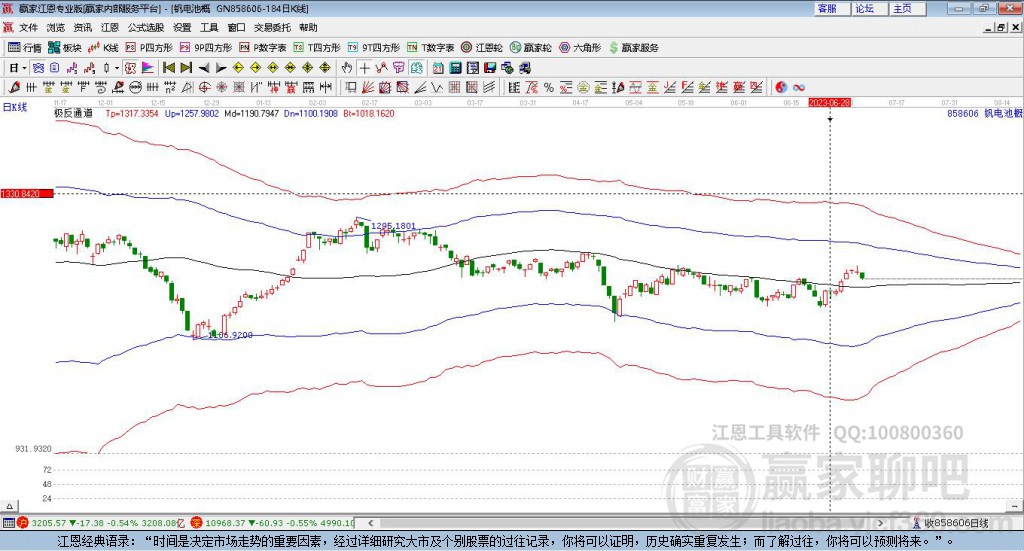The image size is (1024, 551).
Task: Click the Tp=1317.3354 value
Action: 132,113
